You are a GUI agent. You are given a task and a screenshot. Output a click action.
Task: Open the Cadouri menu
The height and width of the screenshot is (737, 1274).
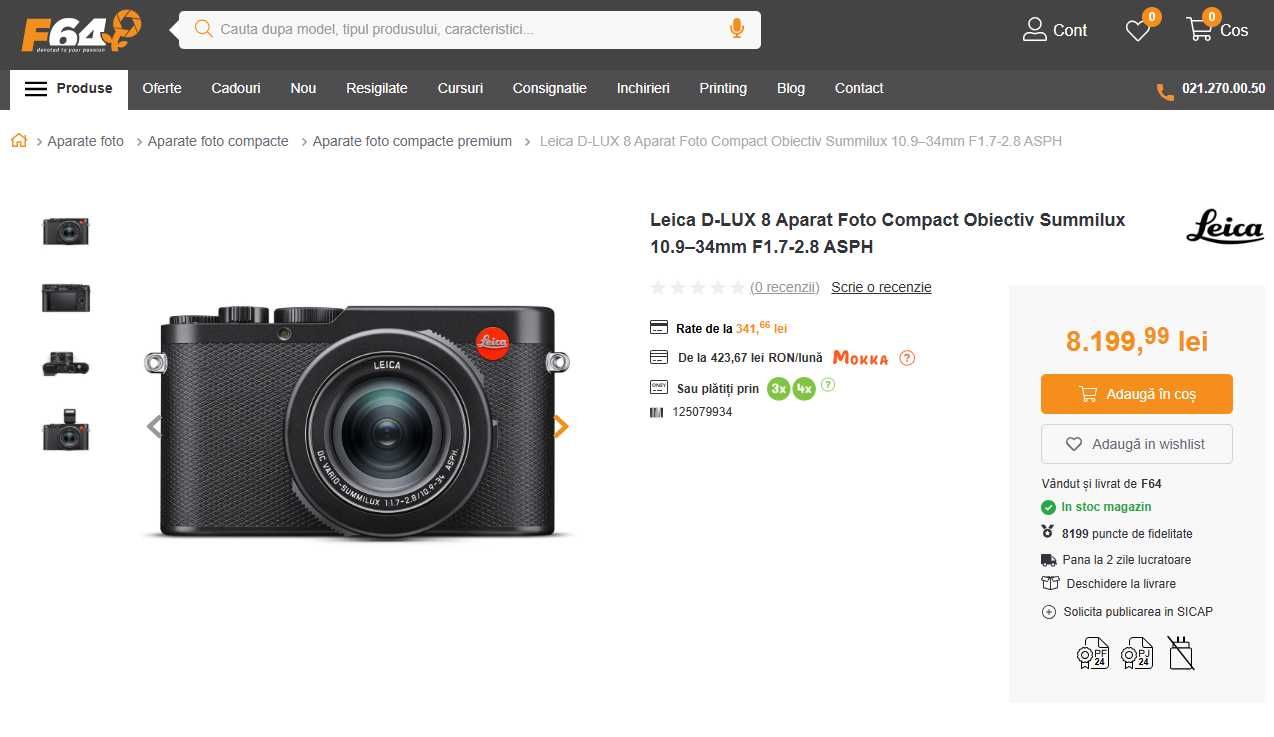tap(236, 88)
